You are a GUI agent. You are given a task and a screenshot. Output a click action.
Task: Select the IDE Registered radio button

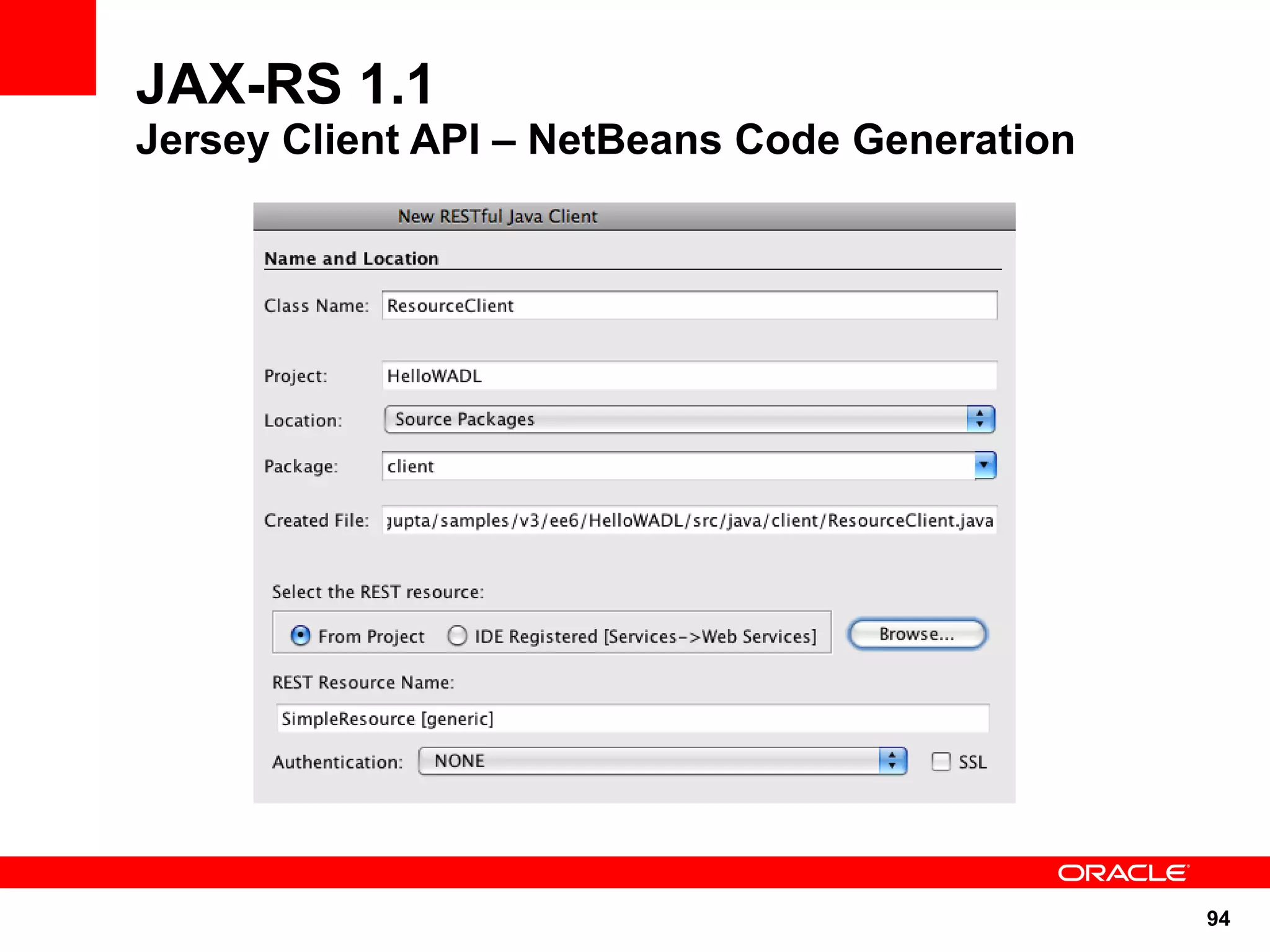click(457, 635)
